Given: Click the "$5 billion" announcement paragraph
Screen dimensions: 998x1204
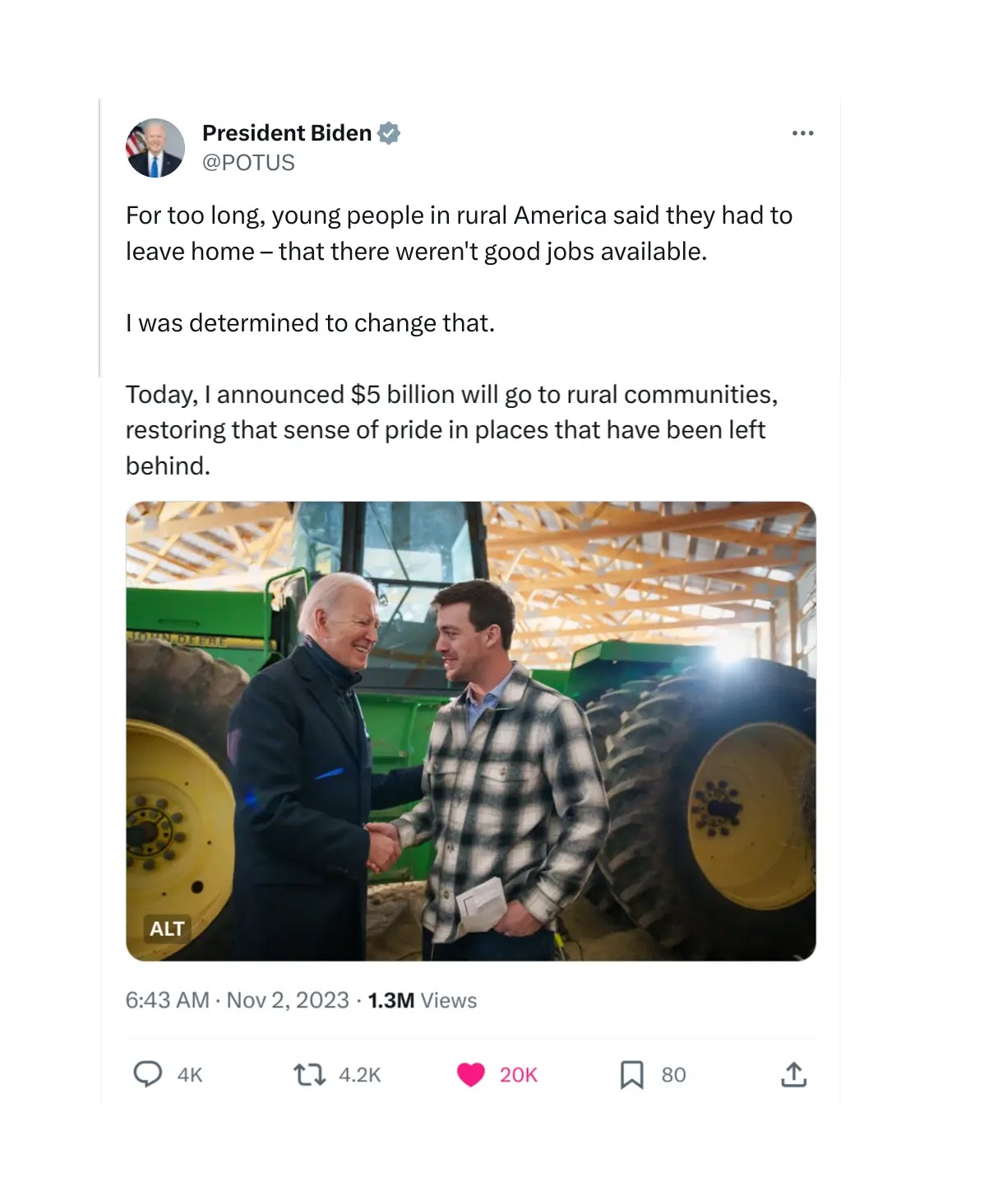Looking at the screenshot, I should point(451,430).
